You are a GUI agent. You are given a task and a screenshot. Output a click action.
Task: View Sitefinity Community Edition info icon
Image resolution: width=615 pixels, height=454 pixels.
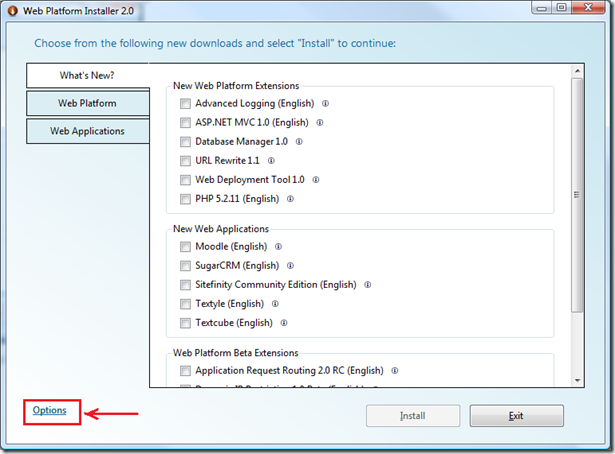click(368, 285)
